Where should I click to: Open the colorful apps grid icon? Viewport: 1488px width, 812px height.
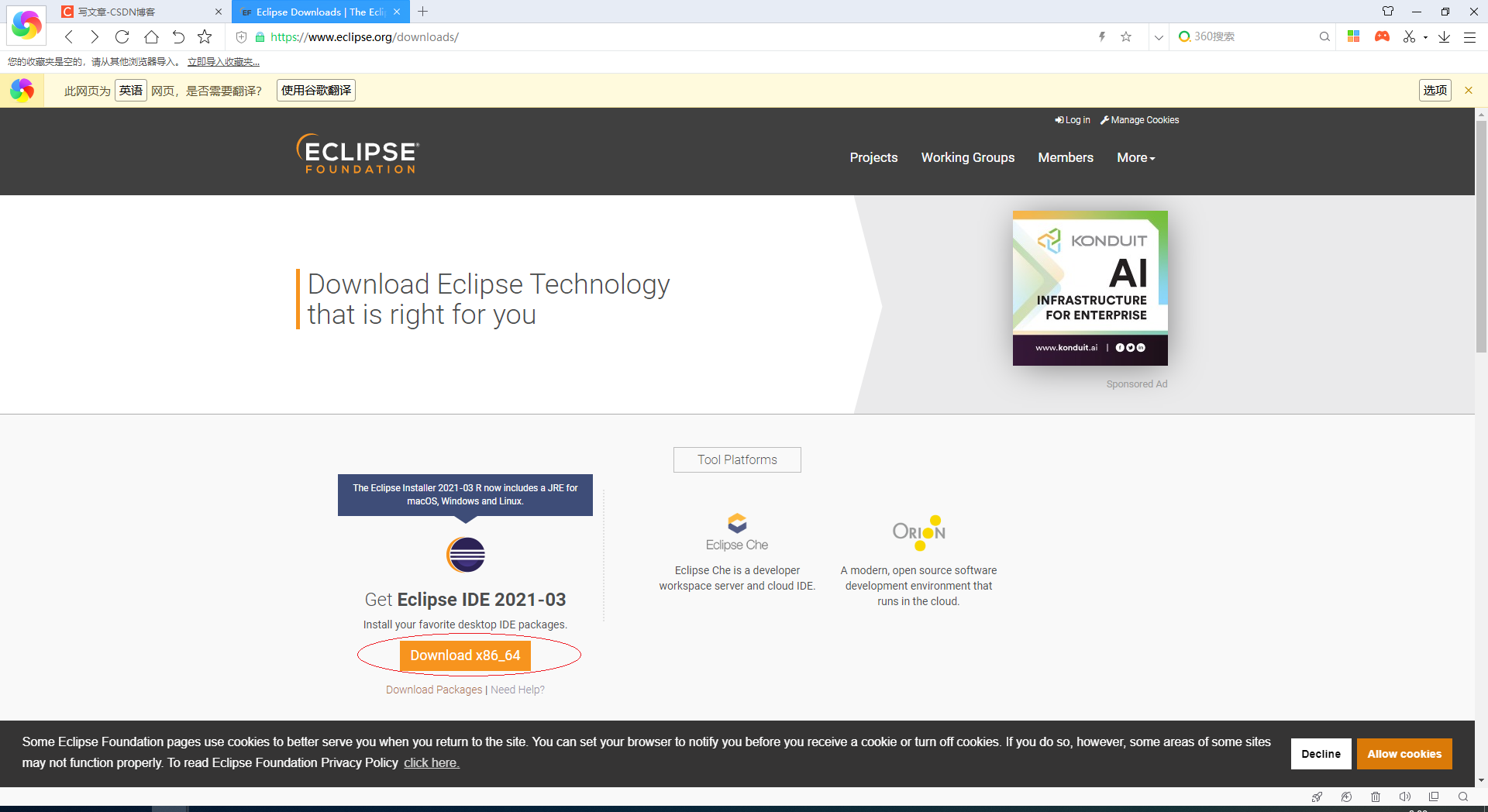tap(1354, 36)
